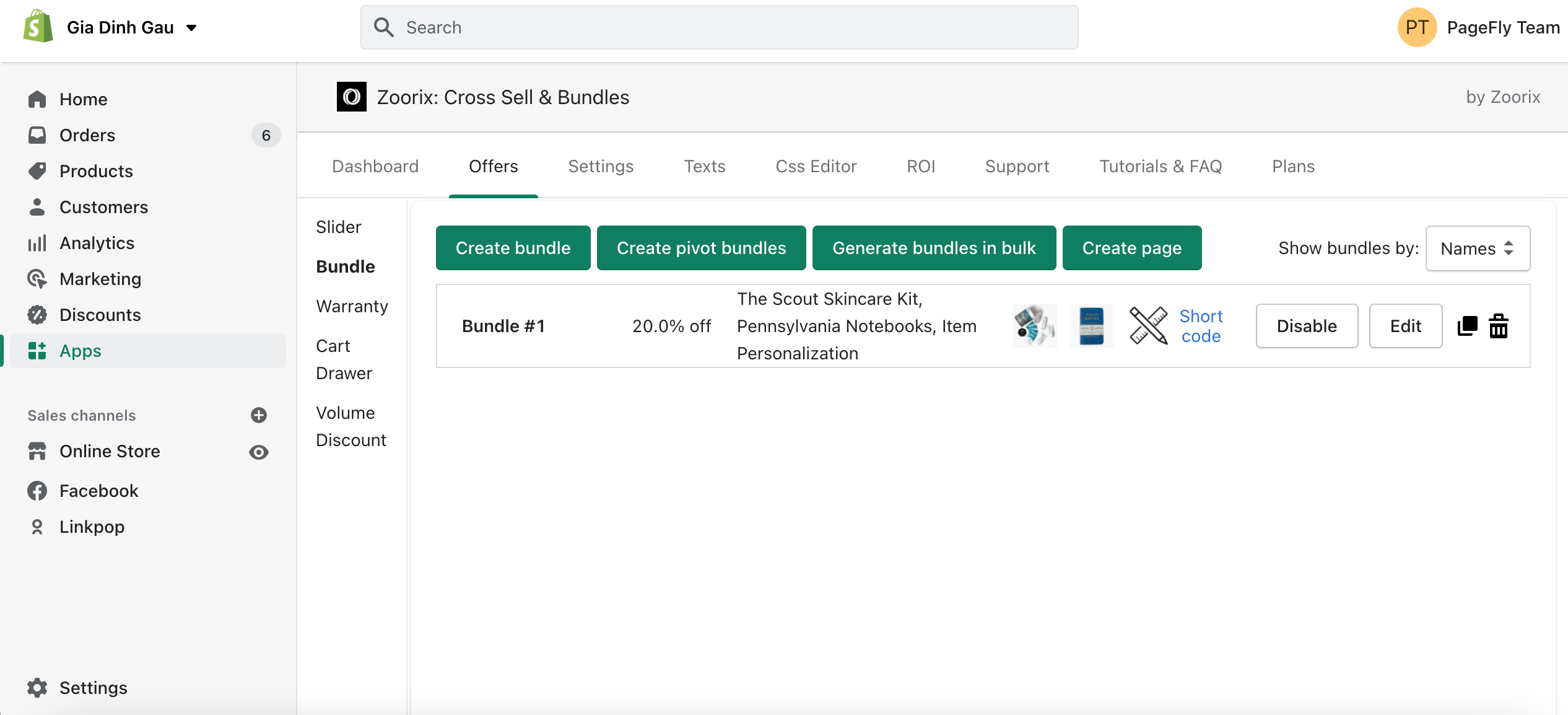The width and height of the screenshot is (1568, 715).
Task: Duplicate Bundle #1 with copy icon
Action: [1468, 326]
